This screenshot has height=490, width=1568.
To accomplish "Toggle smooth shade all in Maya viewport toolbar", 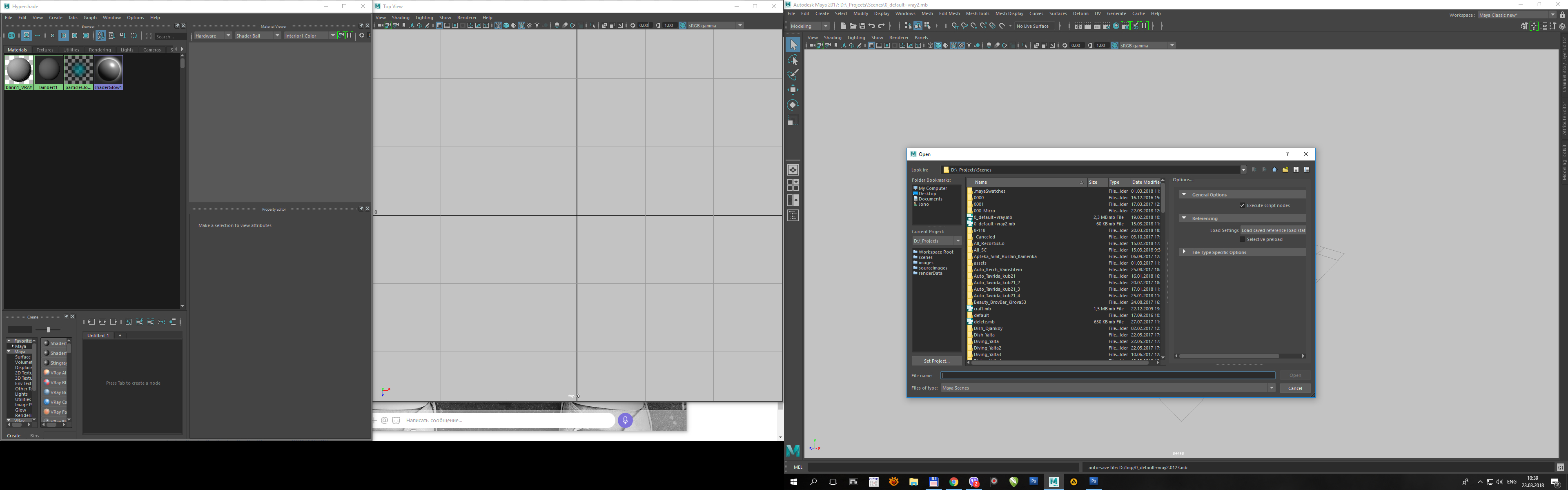I will point(938,45).
